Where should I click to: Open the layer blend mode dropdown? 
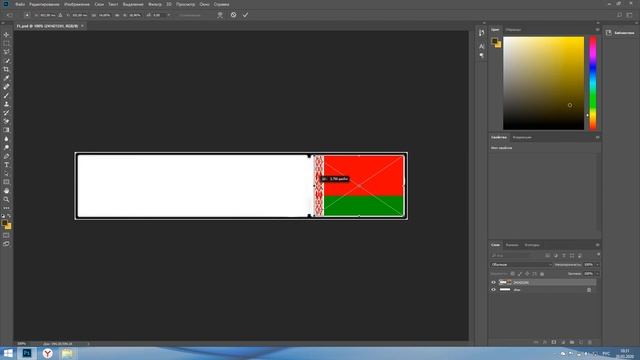[521, 265]
